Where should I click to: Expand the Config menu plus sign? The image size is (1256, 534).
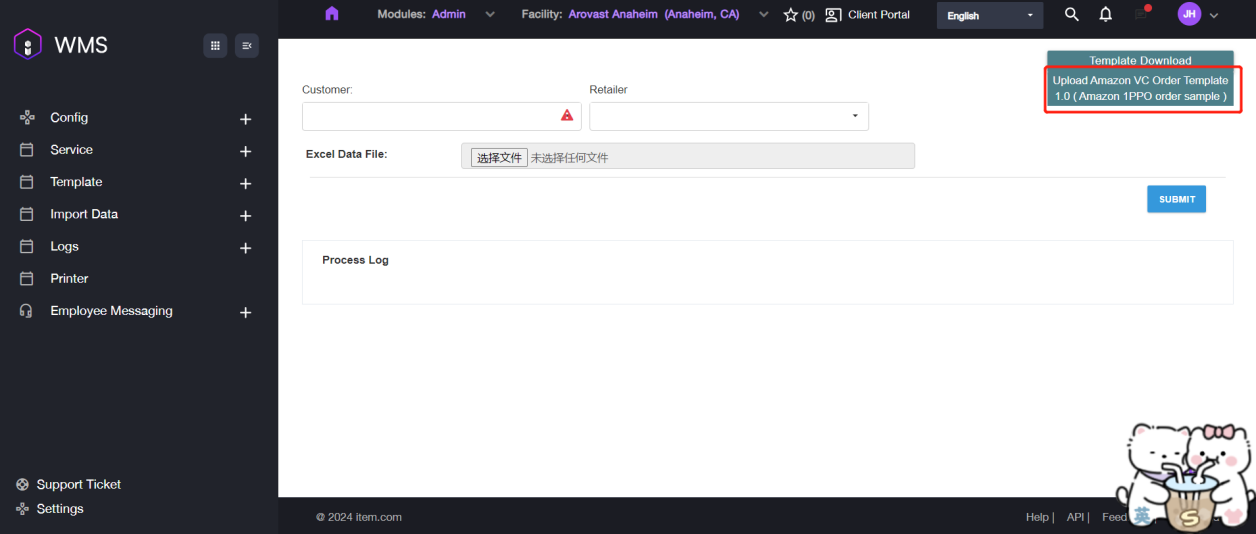tap(245, 119)
